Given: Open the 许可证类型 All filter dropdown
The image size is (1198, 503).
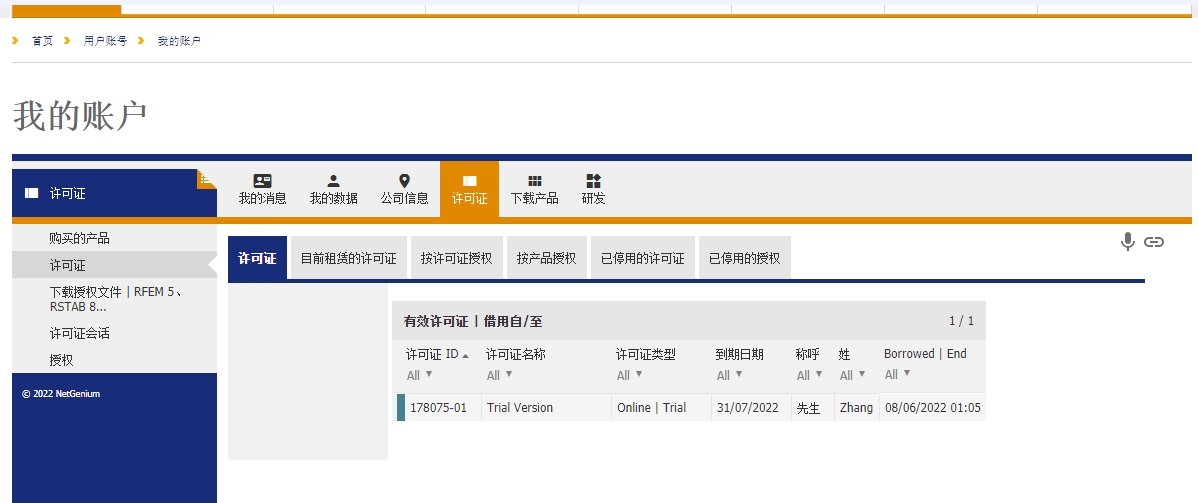Looking at the screenshot, I should tap(630, 375).
